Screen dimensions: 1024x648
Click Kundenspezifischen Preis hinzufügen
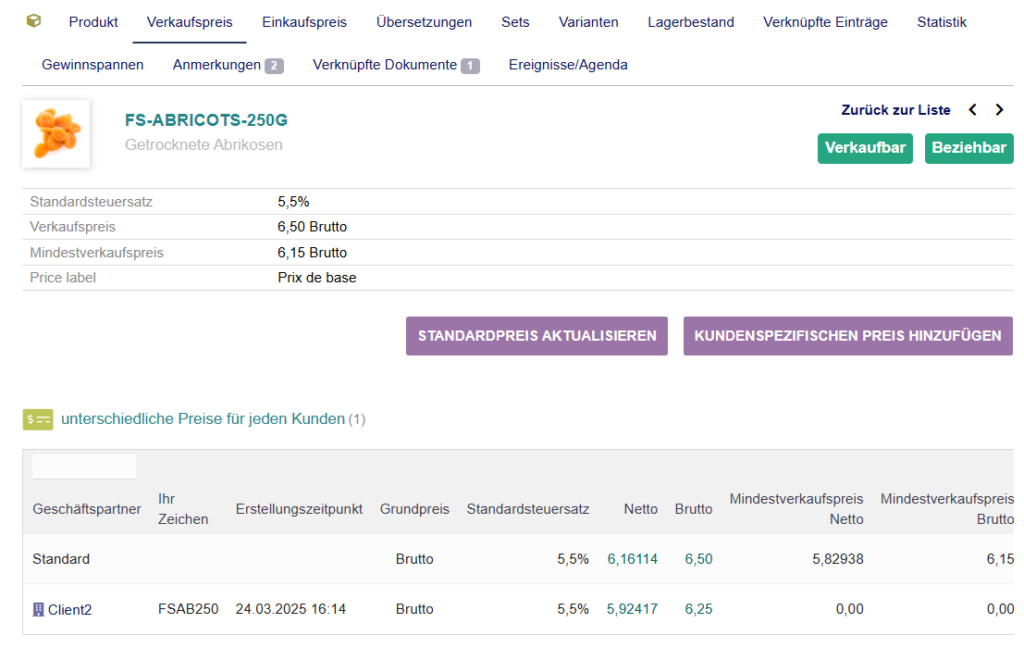coord(847,336)
